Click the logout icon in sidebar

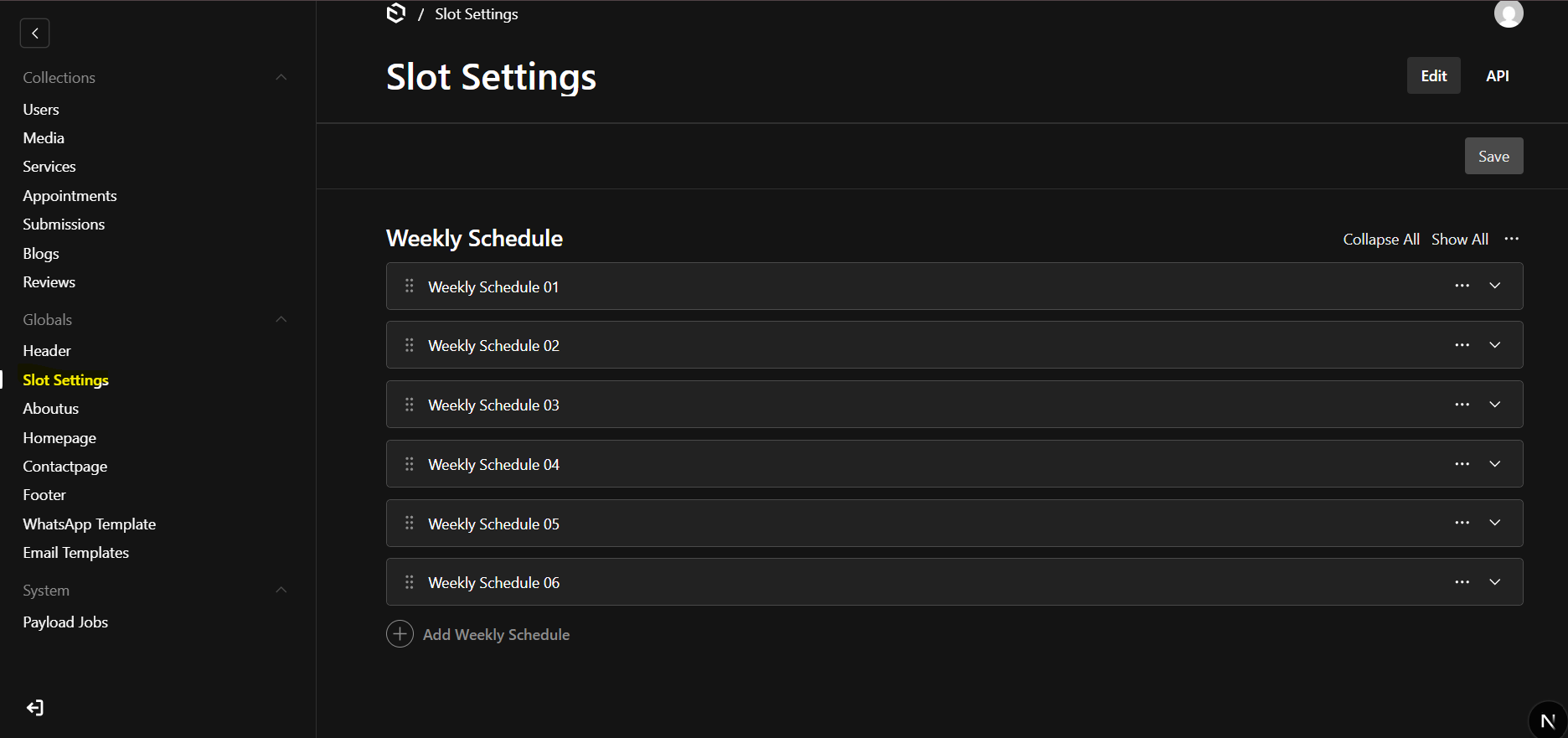(x=34, y=708)
